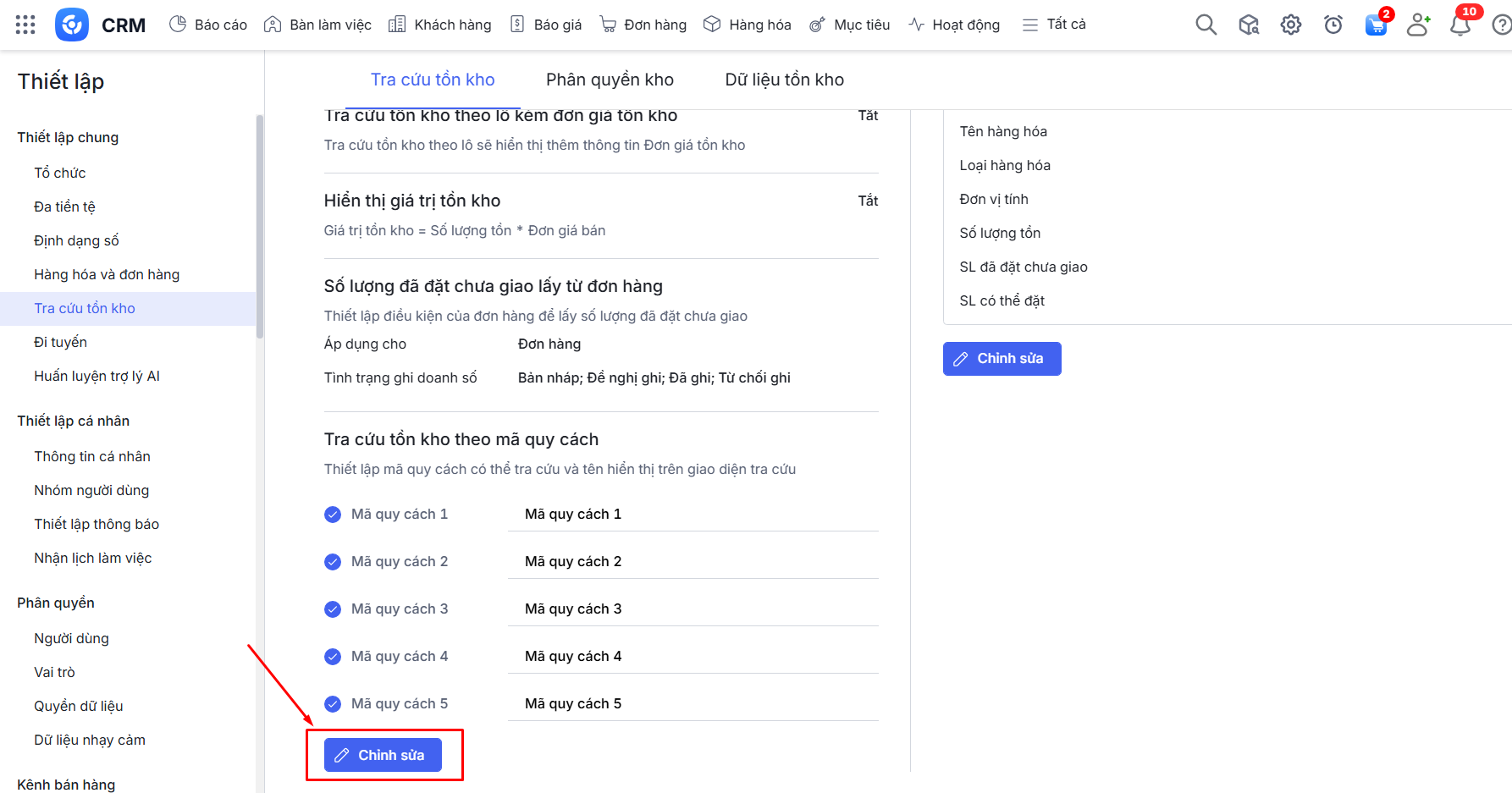Open the shopping cart icon with badge
This screenshot has height=793, width=1512.
pos(1376,25)
